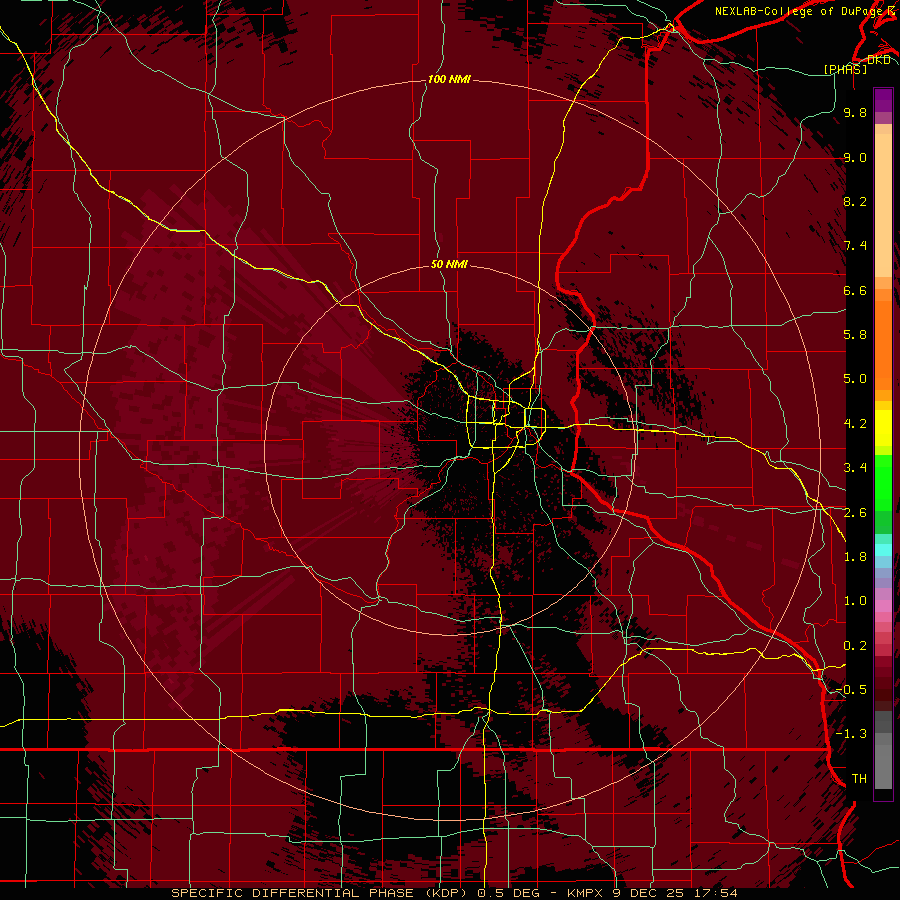The image size is (900, 900).
Task: Click the 17:54 time in the caption
Action: pos(714,893)
